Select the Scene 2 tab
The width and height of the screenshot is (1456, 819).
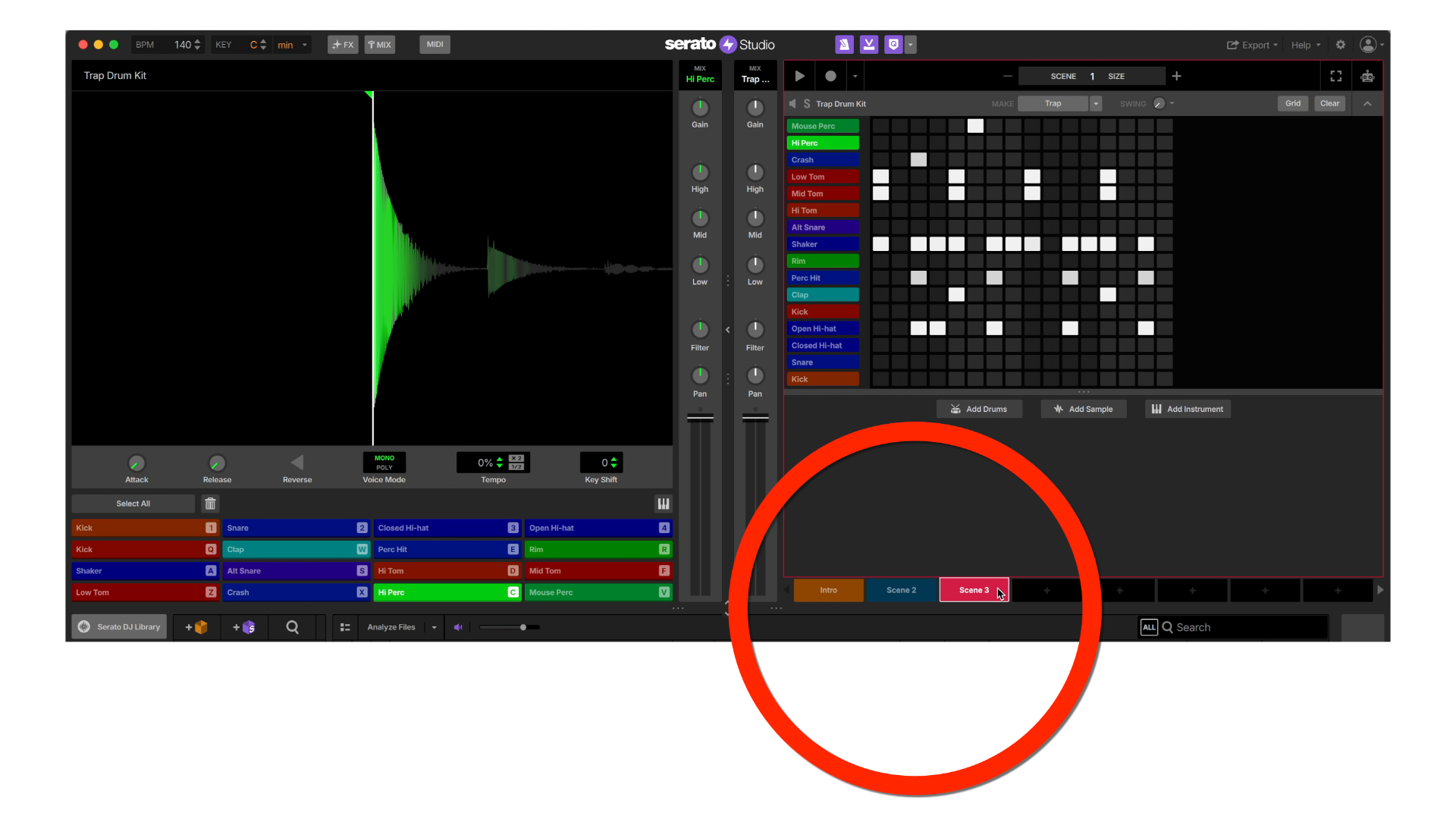pyautogui.click(x=901, y=590)
